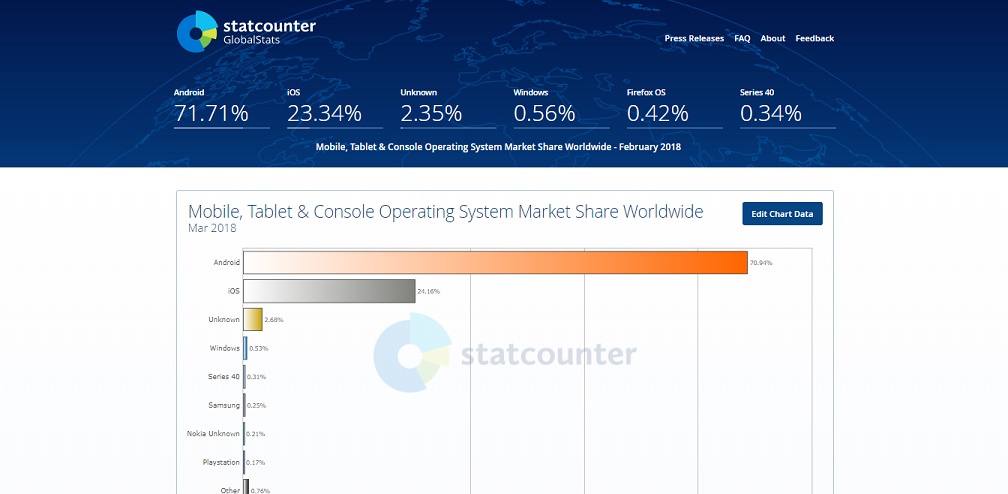1008x494 pixels.
Task: Click the 0.21% Nokia Unknown value
Action: [256, 434]
